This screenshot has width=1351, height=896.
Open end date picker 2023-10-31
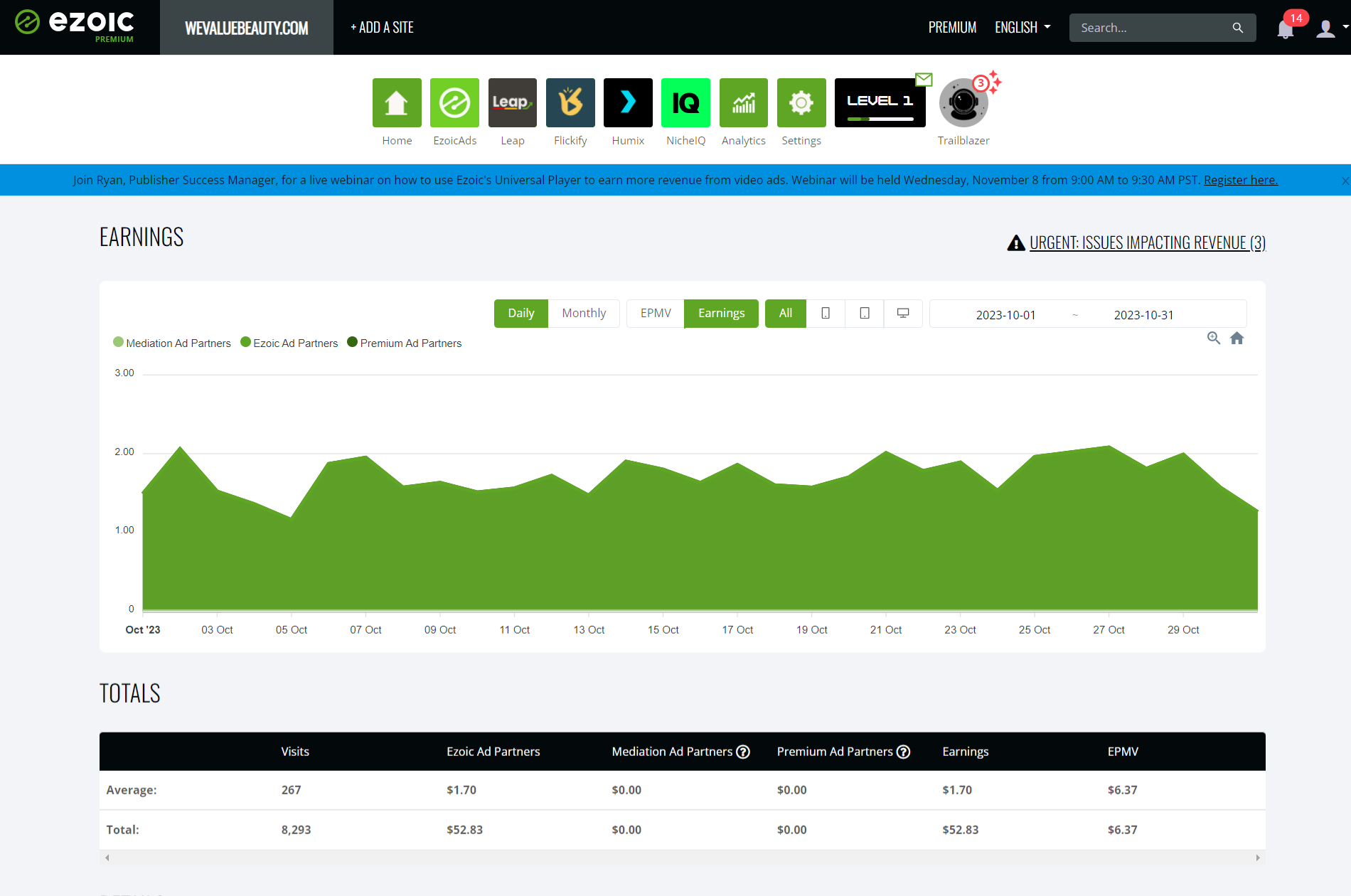coord(1143,315)
